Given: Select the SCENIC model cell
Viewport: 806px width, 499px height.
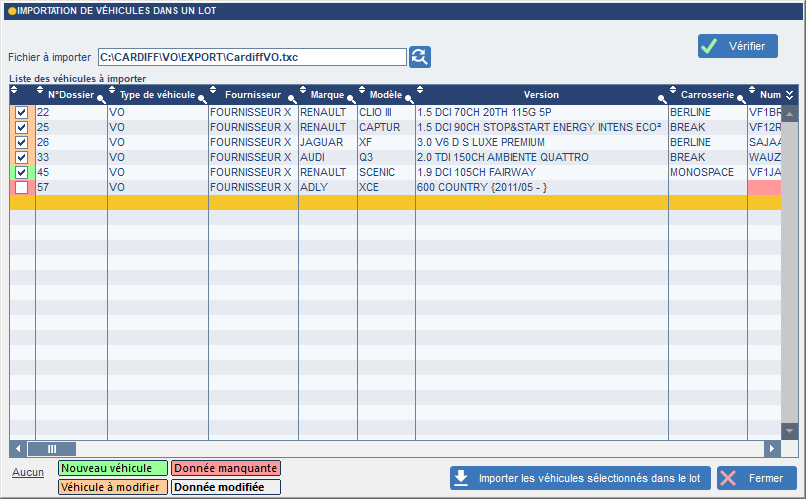Looking at the screenshot, I should 386,172.
